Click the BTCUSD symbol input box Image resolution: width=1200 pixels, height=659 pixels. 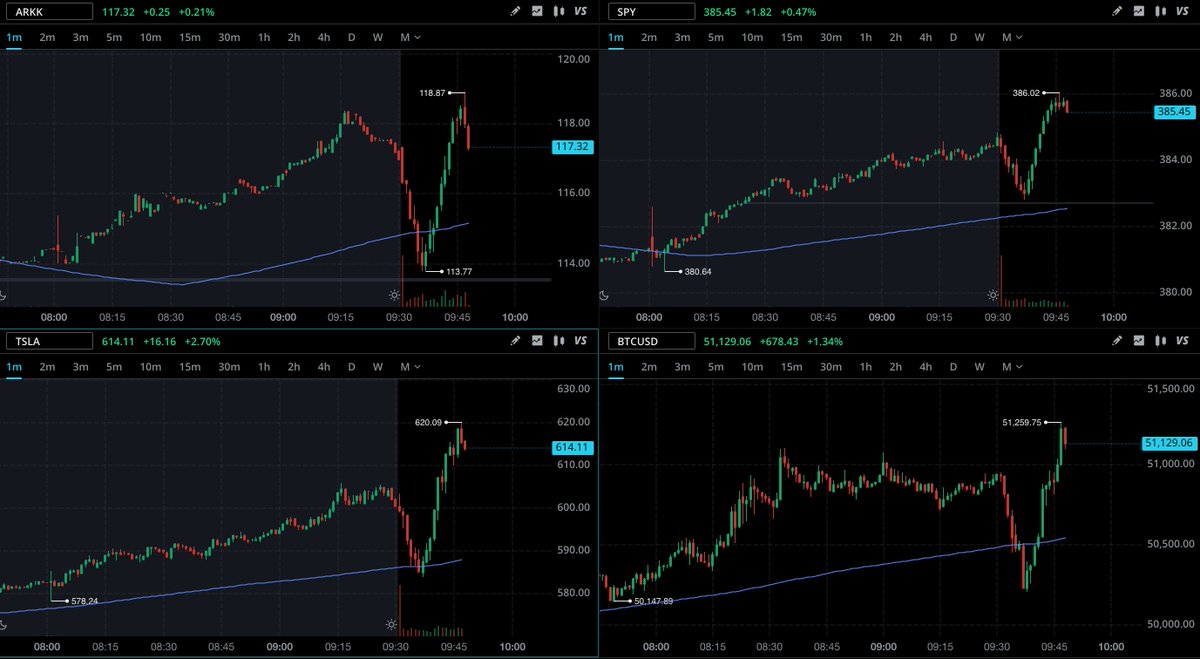click(x=651, y=341)
